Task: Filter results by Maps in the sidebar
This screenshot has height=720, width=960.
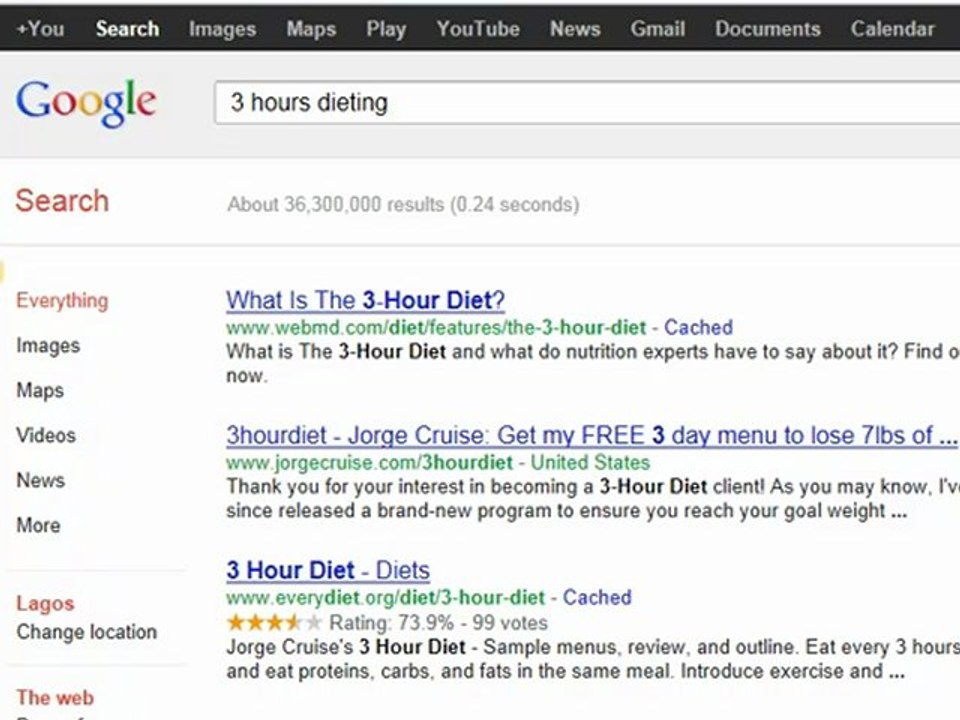Action: tap(40, 391)
